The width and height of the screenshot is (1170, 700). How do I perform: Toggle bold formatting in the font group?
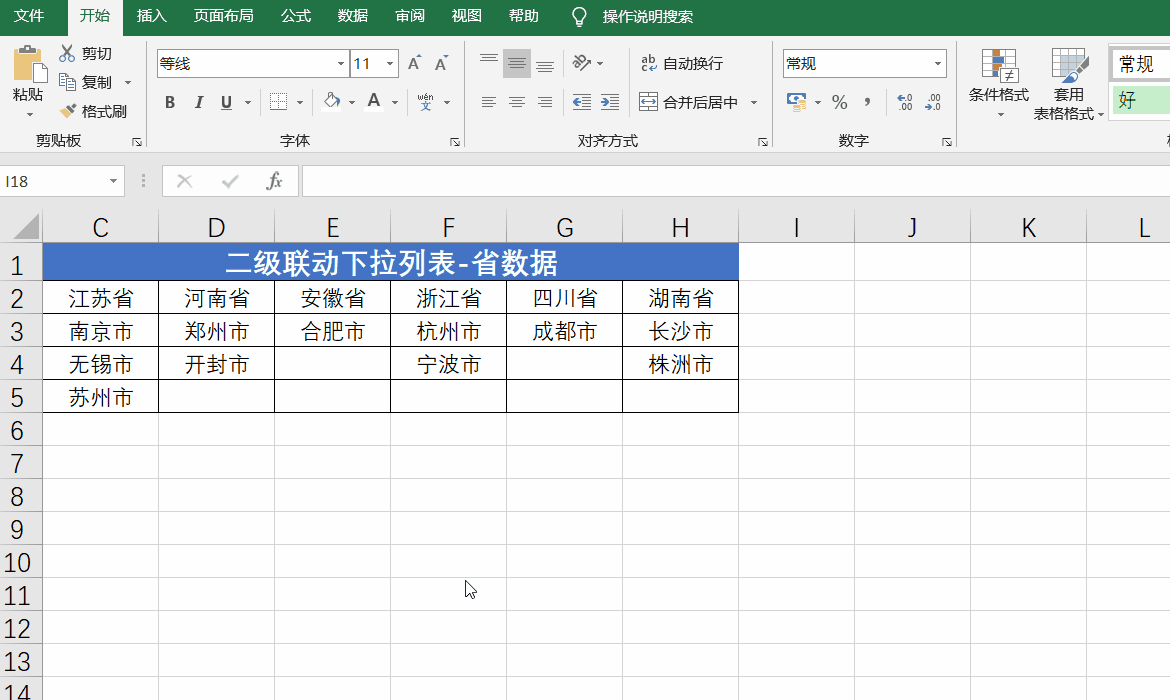pyautogui.click(x=169, y=101)
